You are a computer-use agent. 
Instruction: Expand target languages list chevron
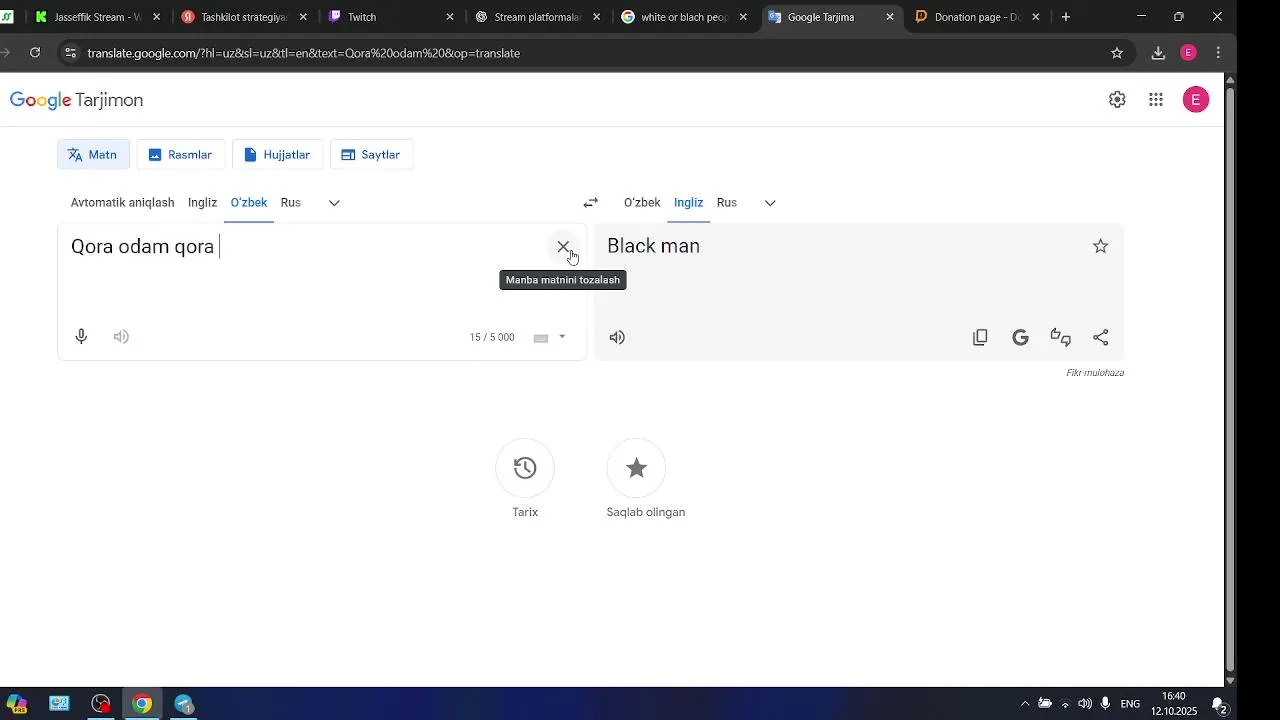[x=770, y=203]
